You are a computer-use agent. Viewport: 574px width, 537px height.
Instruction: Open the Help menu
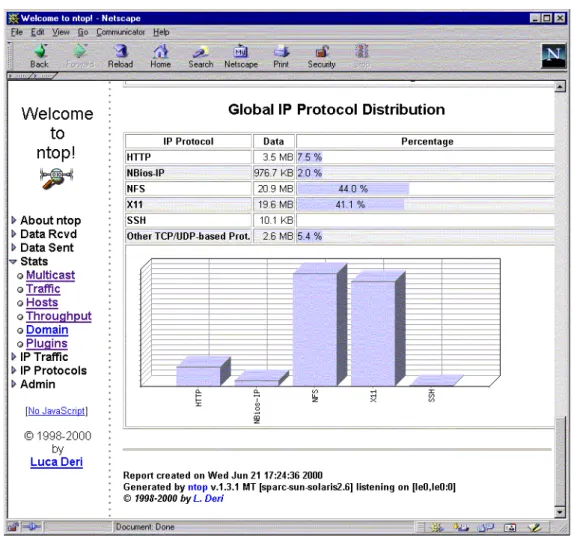pyautogui.click(x=161, y=32)
